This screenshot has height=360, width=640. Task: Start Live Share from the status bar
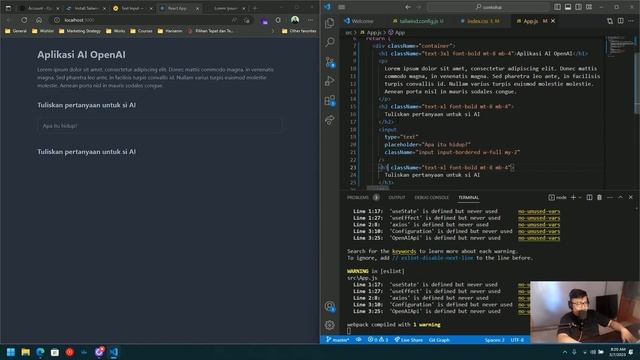pos(408,340)
